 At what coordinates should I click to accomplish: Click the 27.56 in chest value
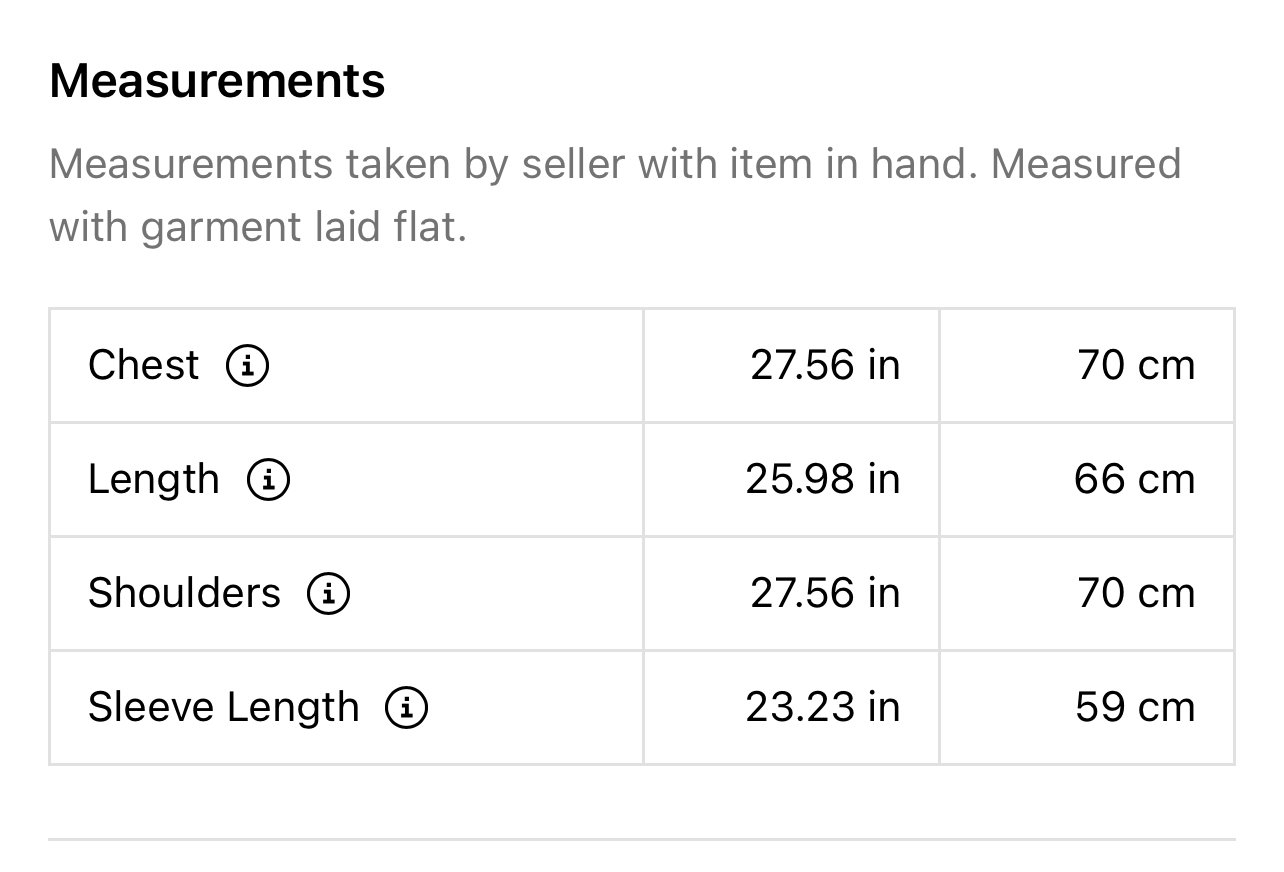[826, 366]
